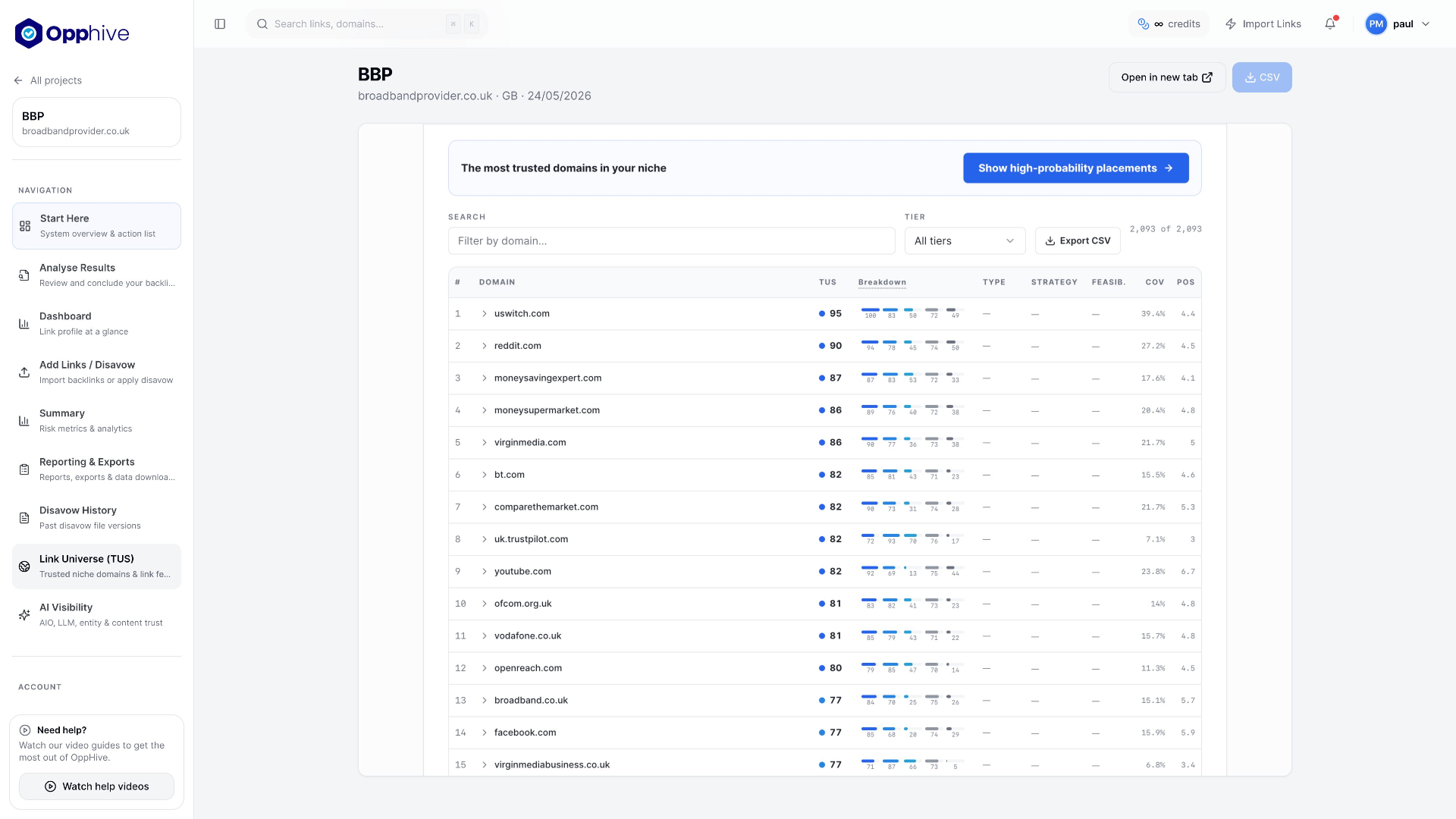Click the openreach.com domain text

tap(528, 668)
